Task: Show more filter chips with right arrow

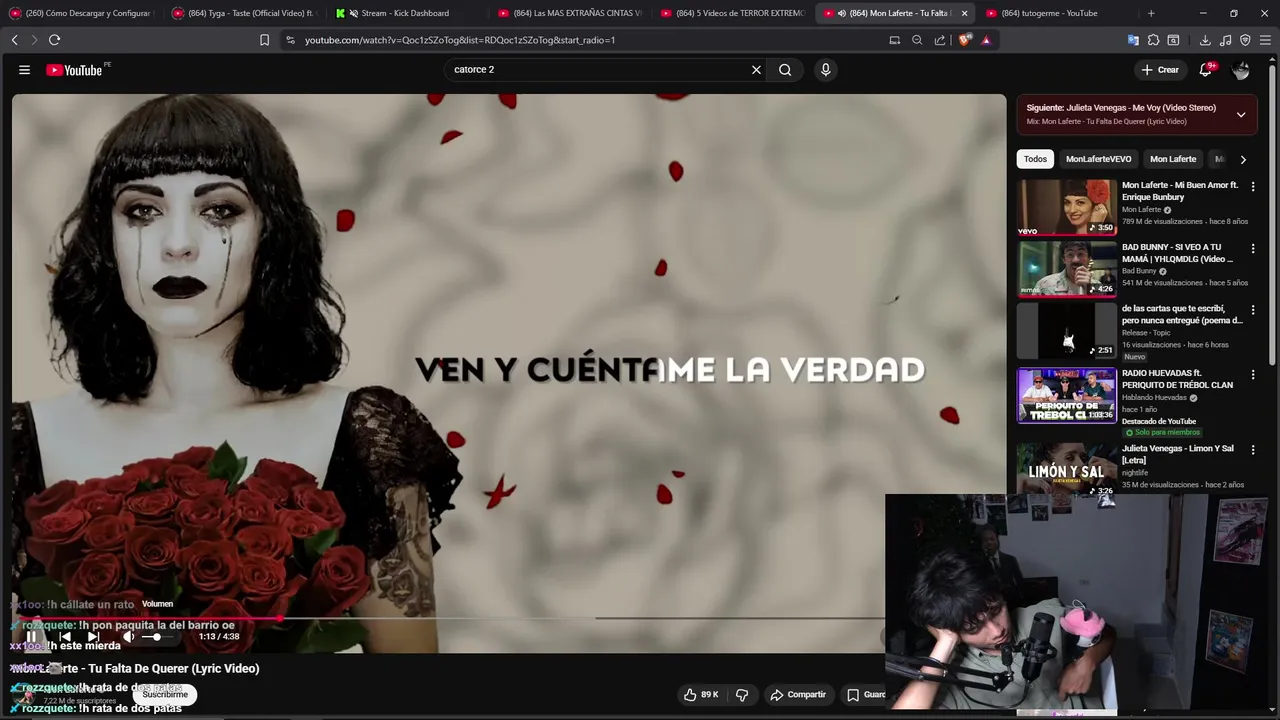Action: (x=1243, y=159)
